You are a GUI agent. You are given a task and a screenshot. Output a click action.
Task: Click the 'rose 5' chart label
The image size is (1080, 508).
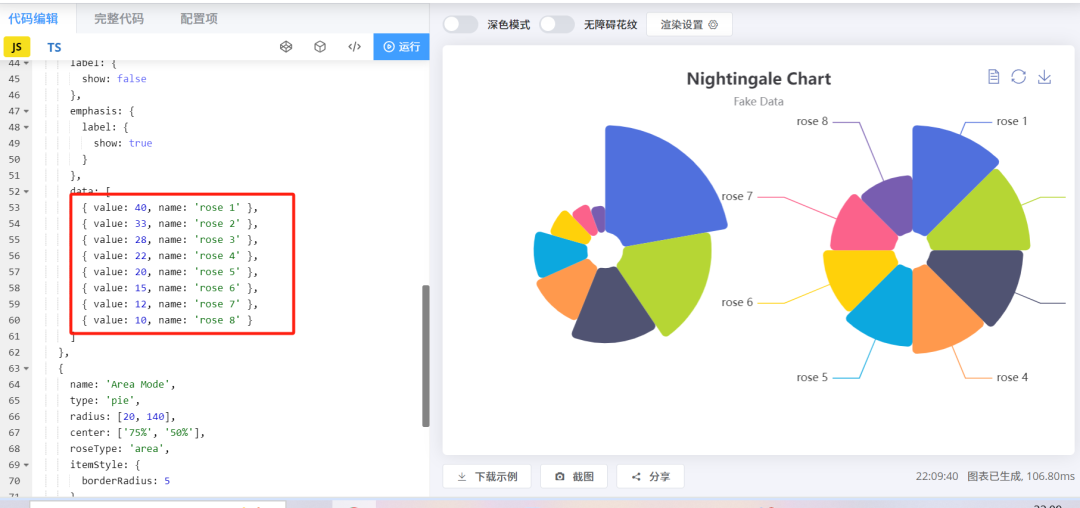point(812,377)
